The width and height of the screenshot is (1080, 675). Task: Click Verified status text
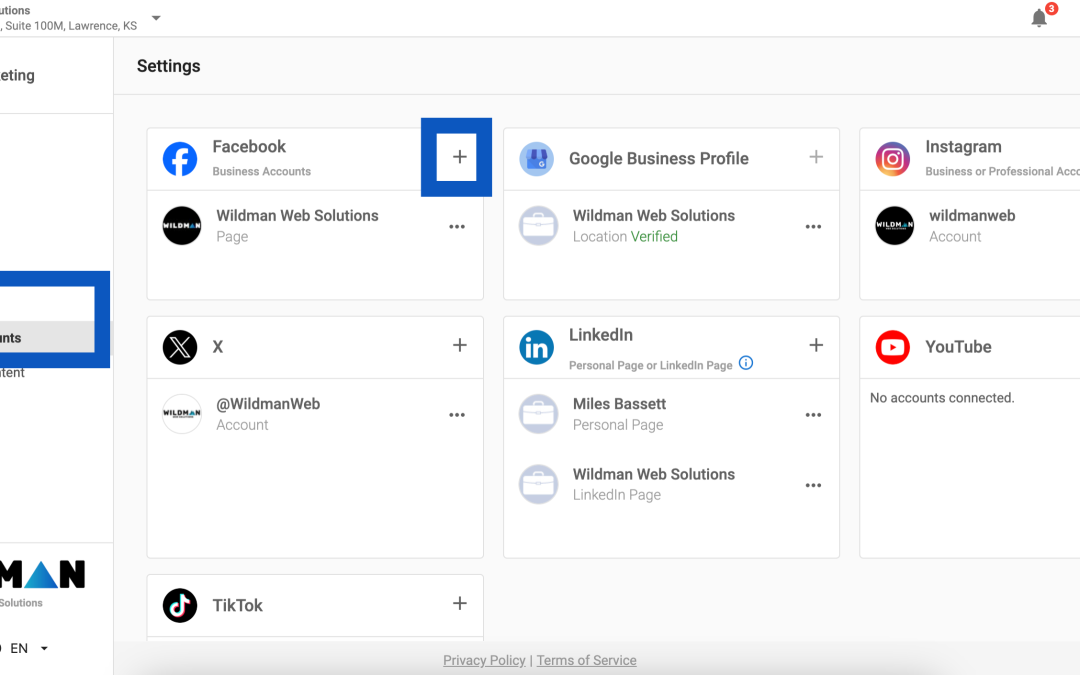(x=654, y=236)
